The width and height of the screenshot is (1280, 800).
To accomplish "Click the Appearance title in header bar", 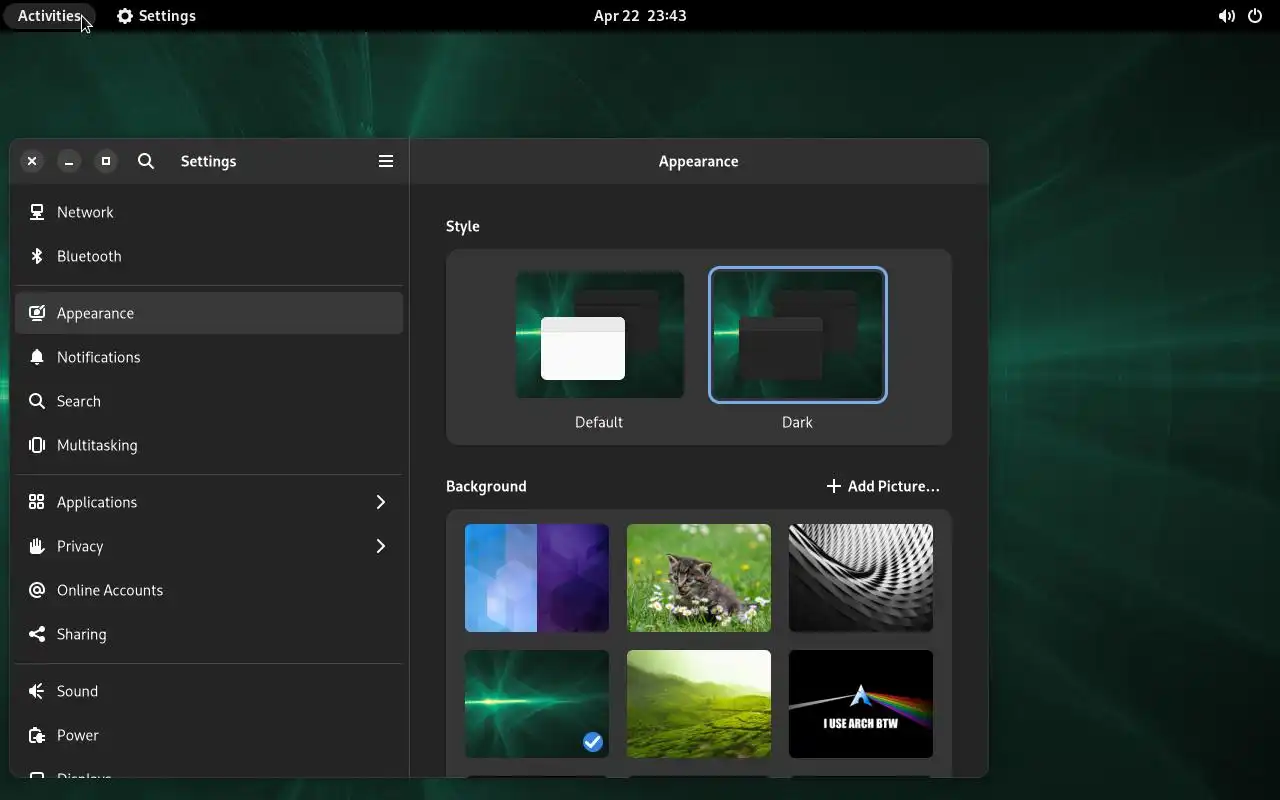I will [x=699, y=161].
